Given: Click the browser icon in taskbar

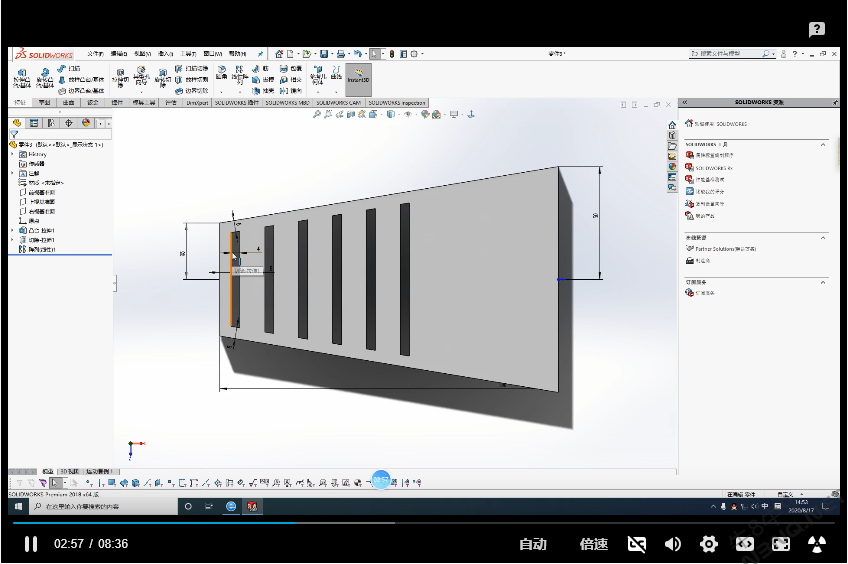Looking at the screenshot, I should (231, 507).
